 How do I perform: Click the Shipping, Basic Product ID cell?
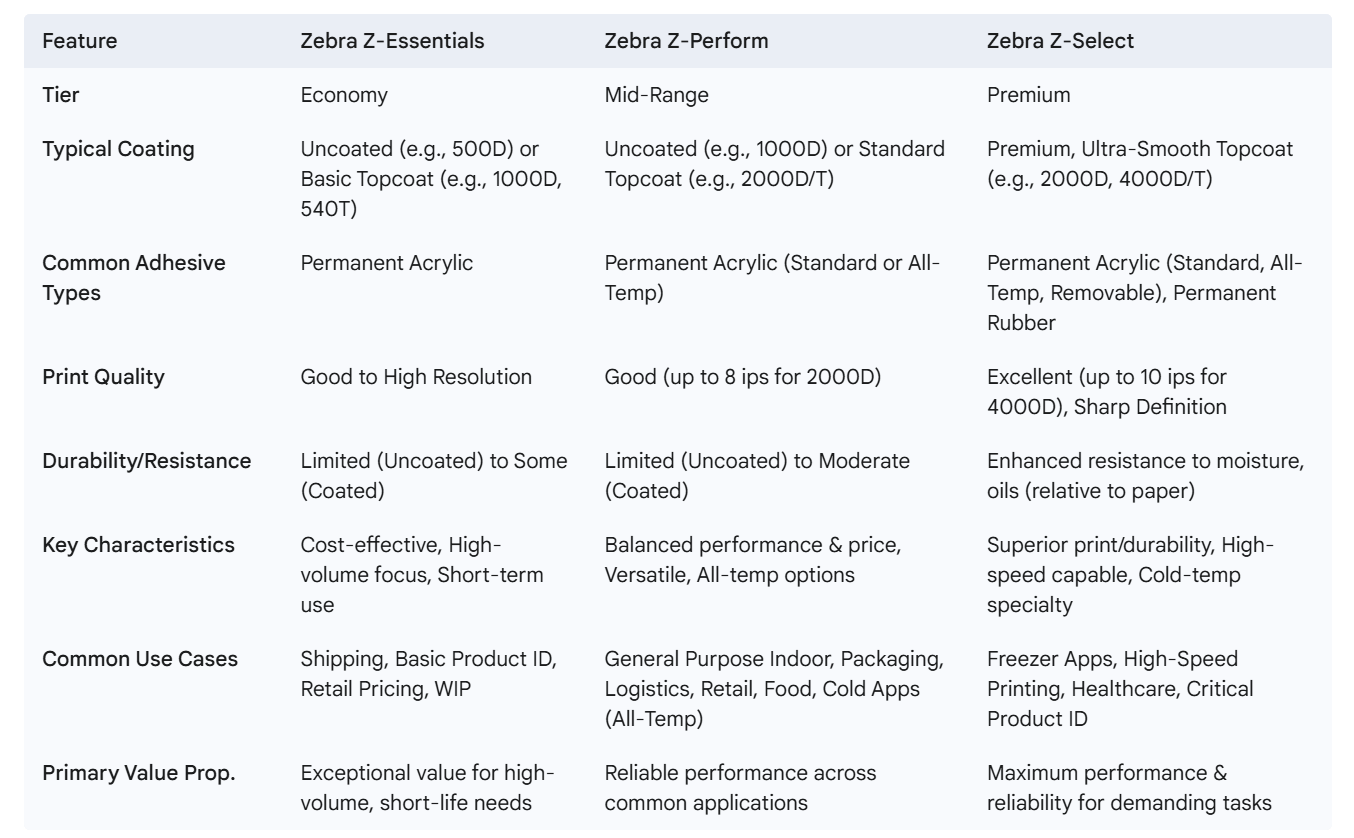pos(428,674)
